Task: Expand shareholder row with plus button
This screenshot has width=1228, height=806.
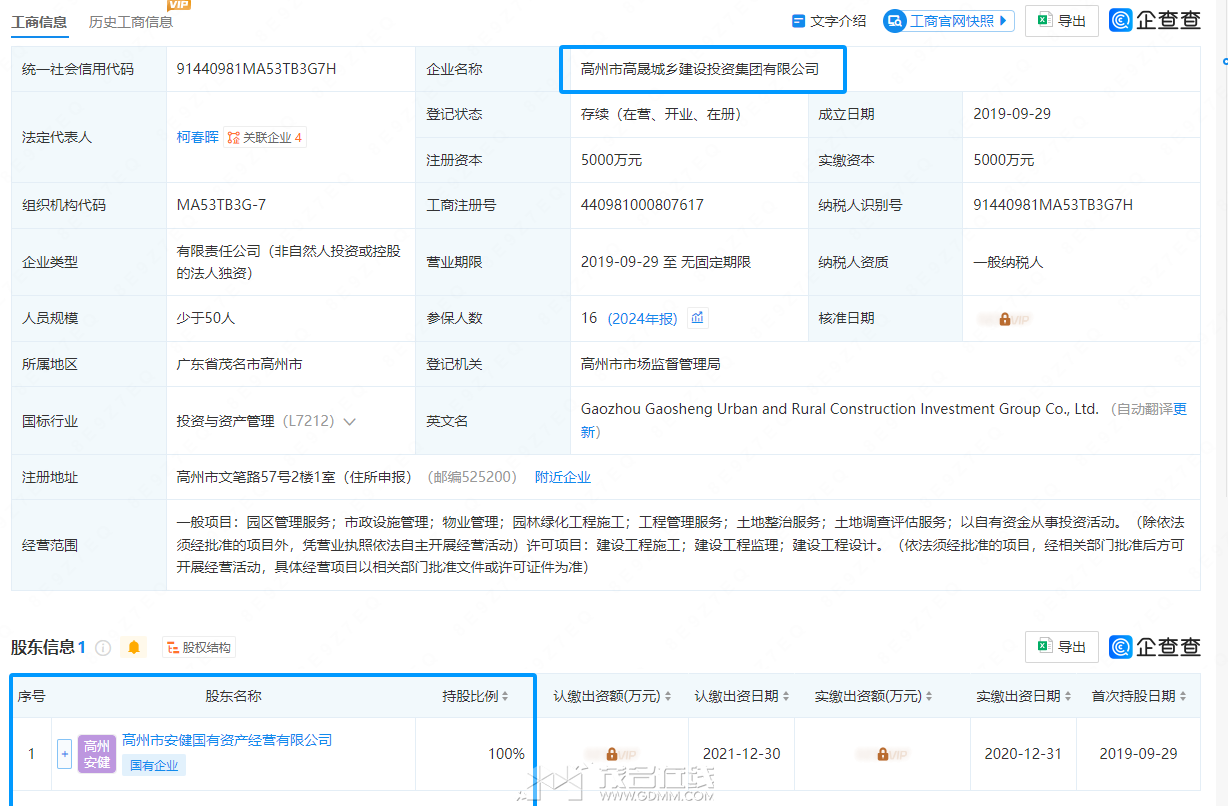Action: point(64,754)
